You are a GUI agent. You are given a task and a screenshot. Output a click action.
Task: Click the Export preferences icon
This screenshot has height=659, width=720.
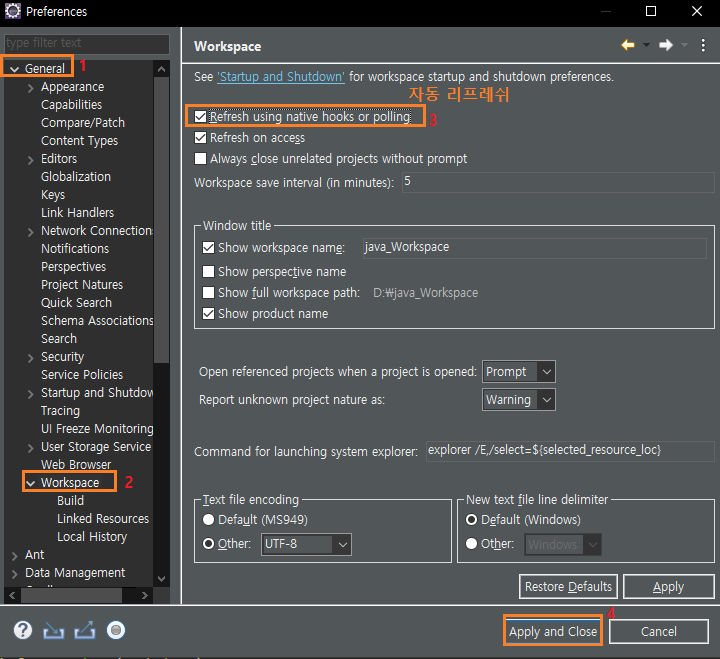(x=84, y=630)
